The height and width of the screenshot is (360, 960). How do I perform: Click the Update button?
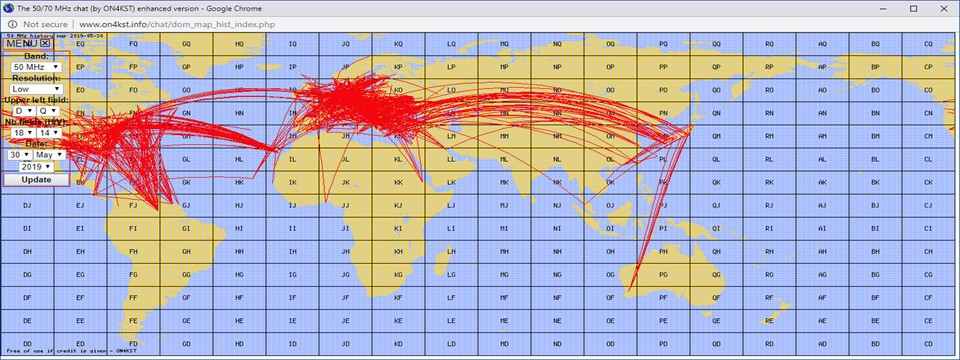[x=36, y=180]
